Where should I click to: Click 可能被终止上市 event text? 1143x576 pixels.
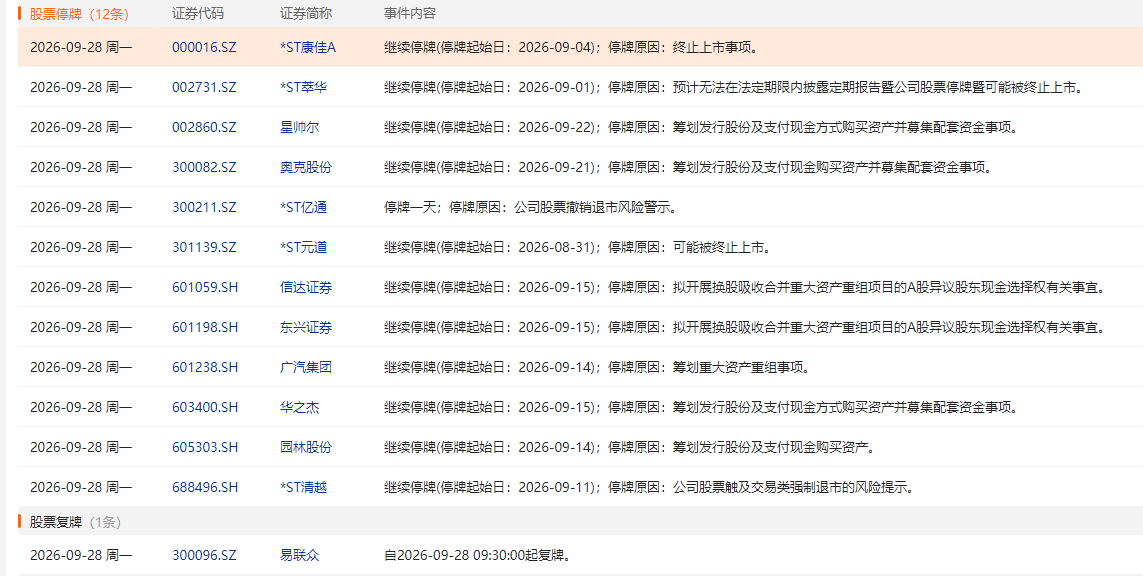coord(577,247)
